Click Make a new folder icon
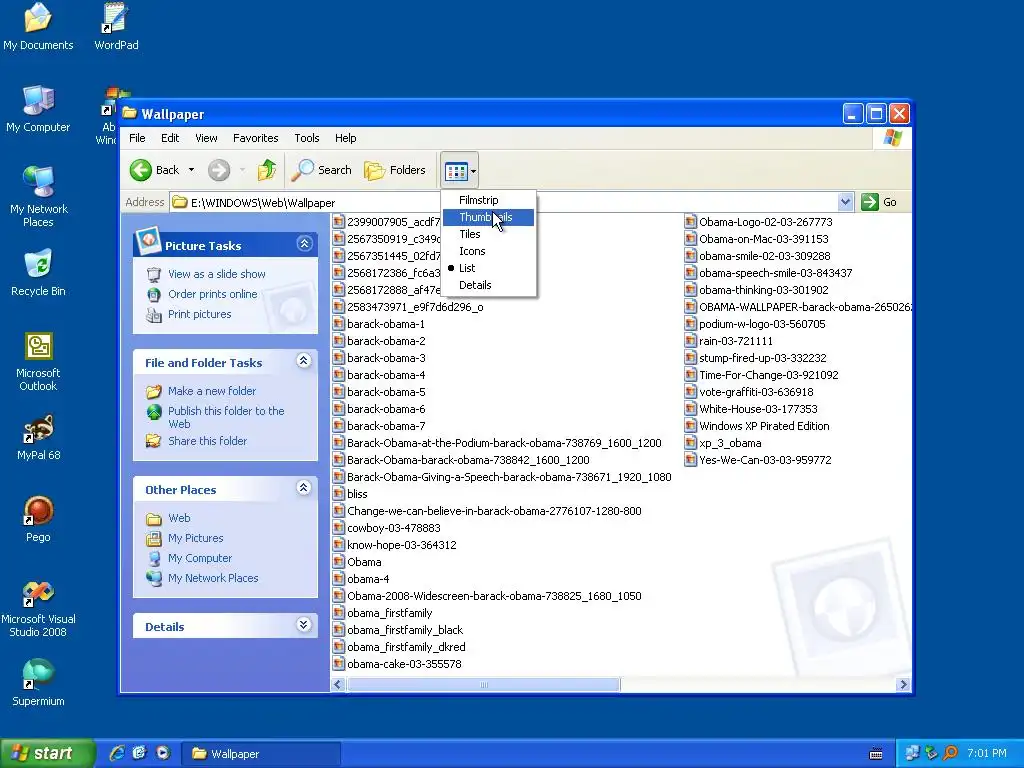The width and height of the screenshot is (1024, 768). coord(154,391)
